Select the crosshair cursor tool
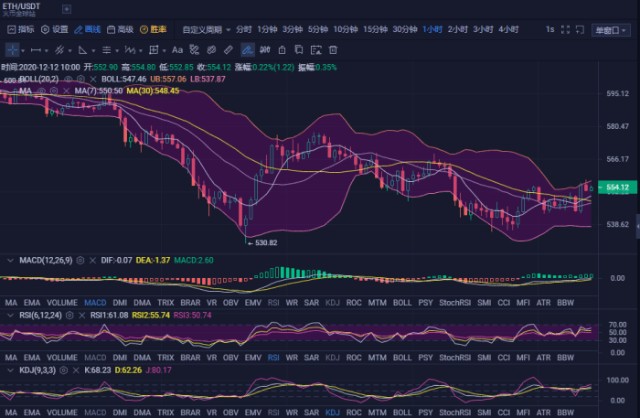 [12, 50]
